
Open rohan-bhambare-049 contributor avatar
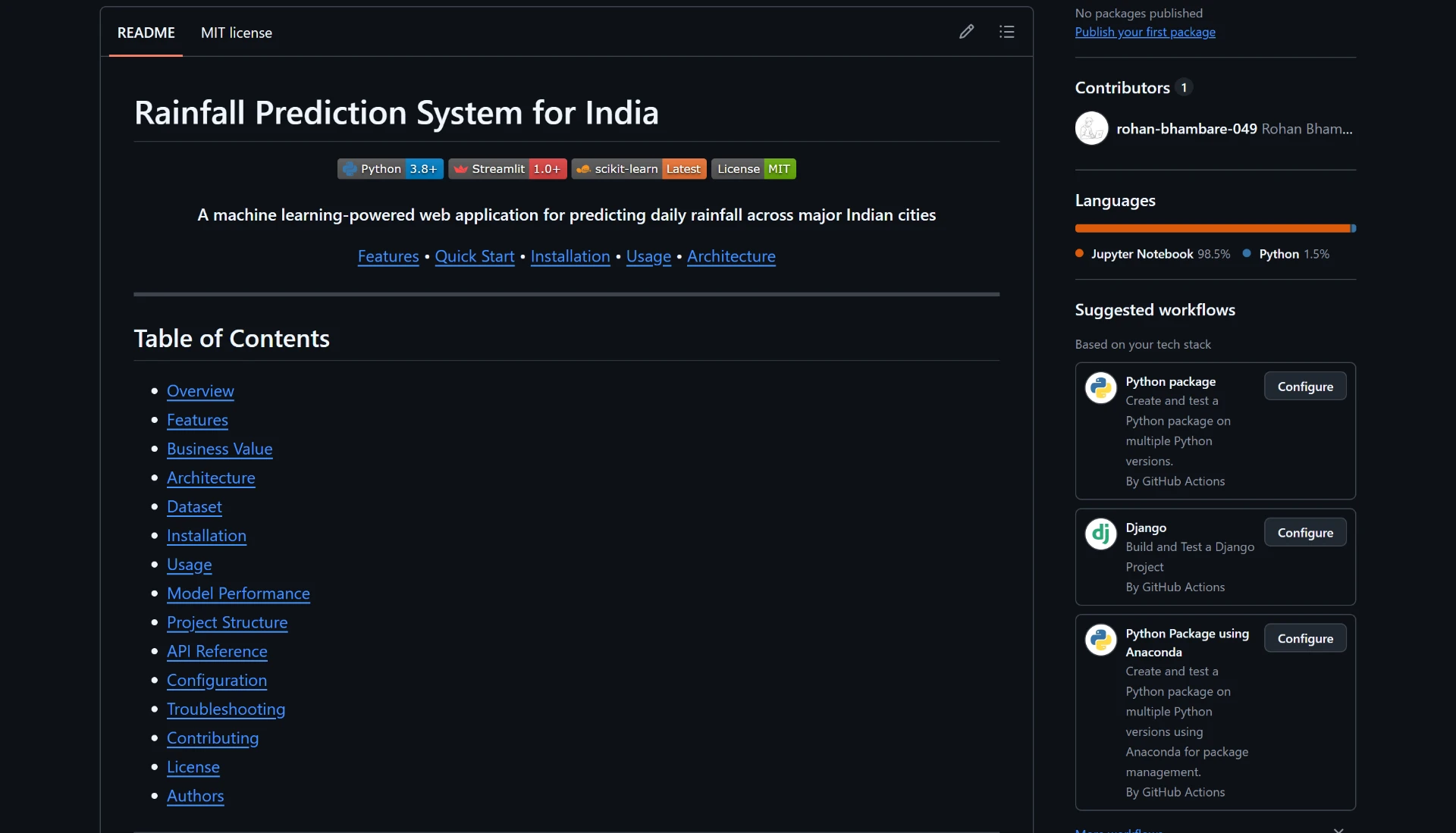[x=1091, y=129]
